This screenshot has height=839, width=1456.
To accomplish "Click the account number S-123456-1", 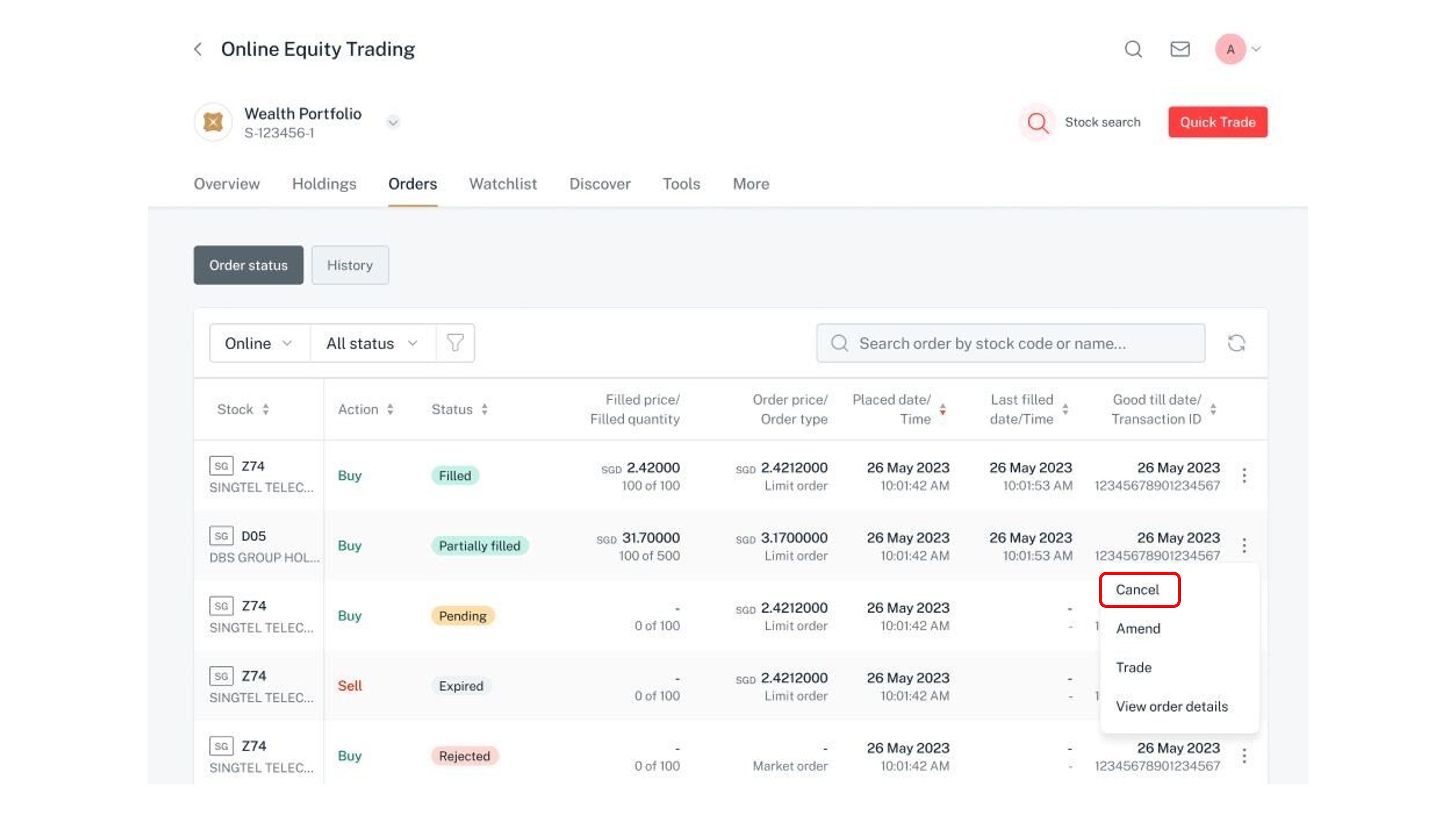I will 279,133.
